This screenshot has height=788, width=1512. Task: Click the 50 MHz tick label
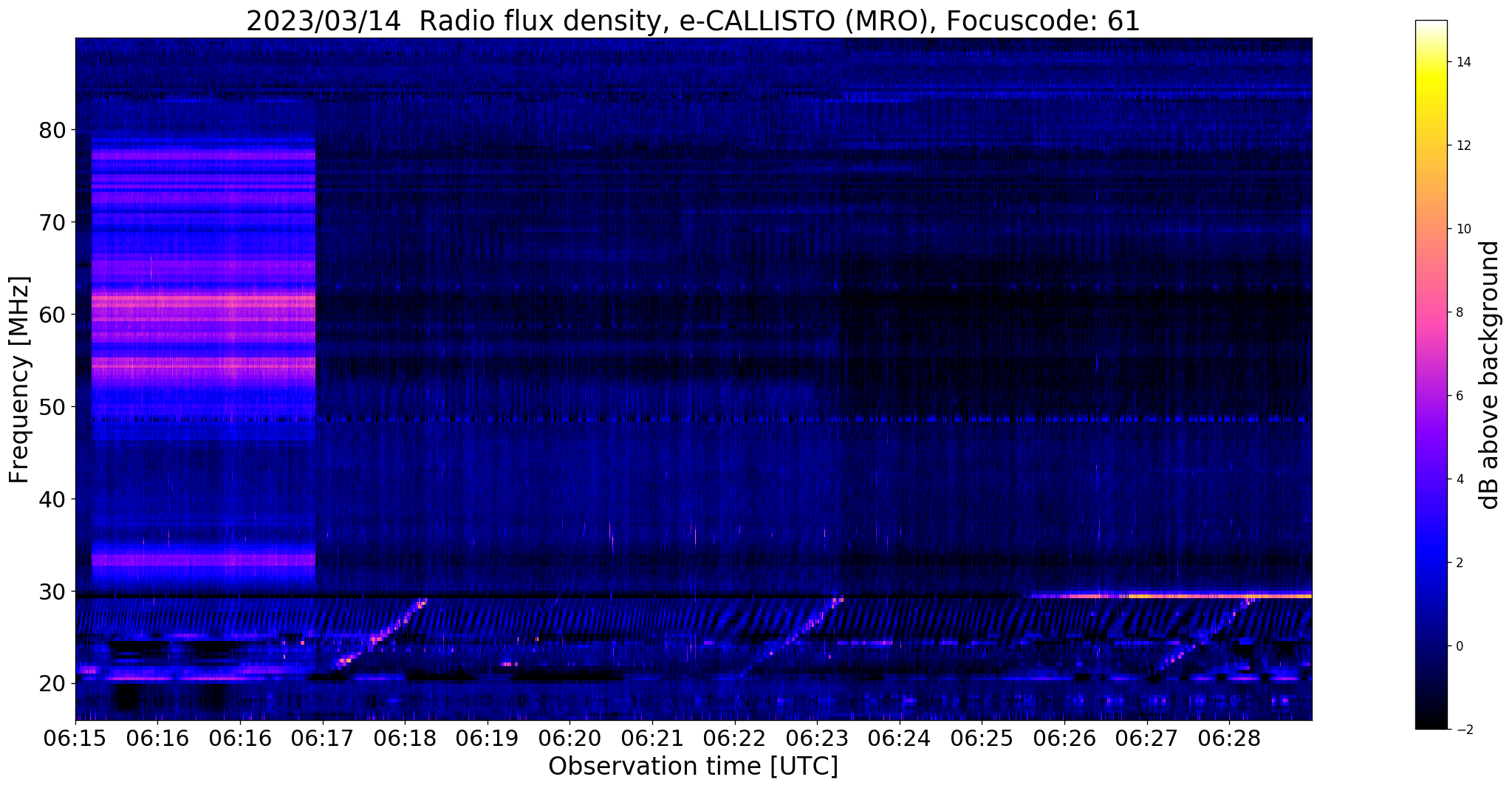52,407
